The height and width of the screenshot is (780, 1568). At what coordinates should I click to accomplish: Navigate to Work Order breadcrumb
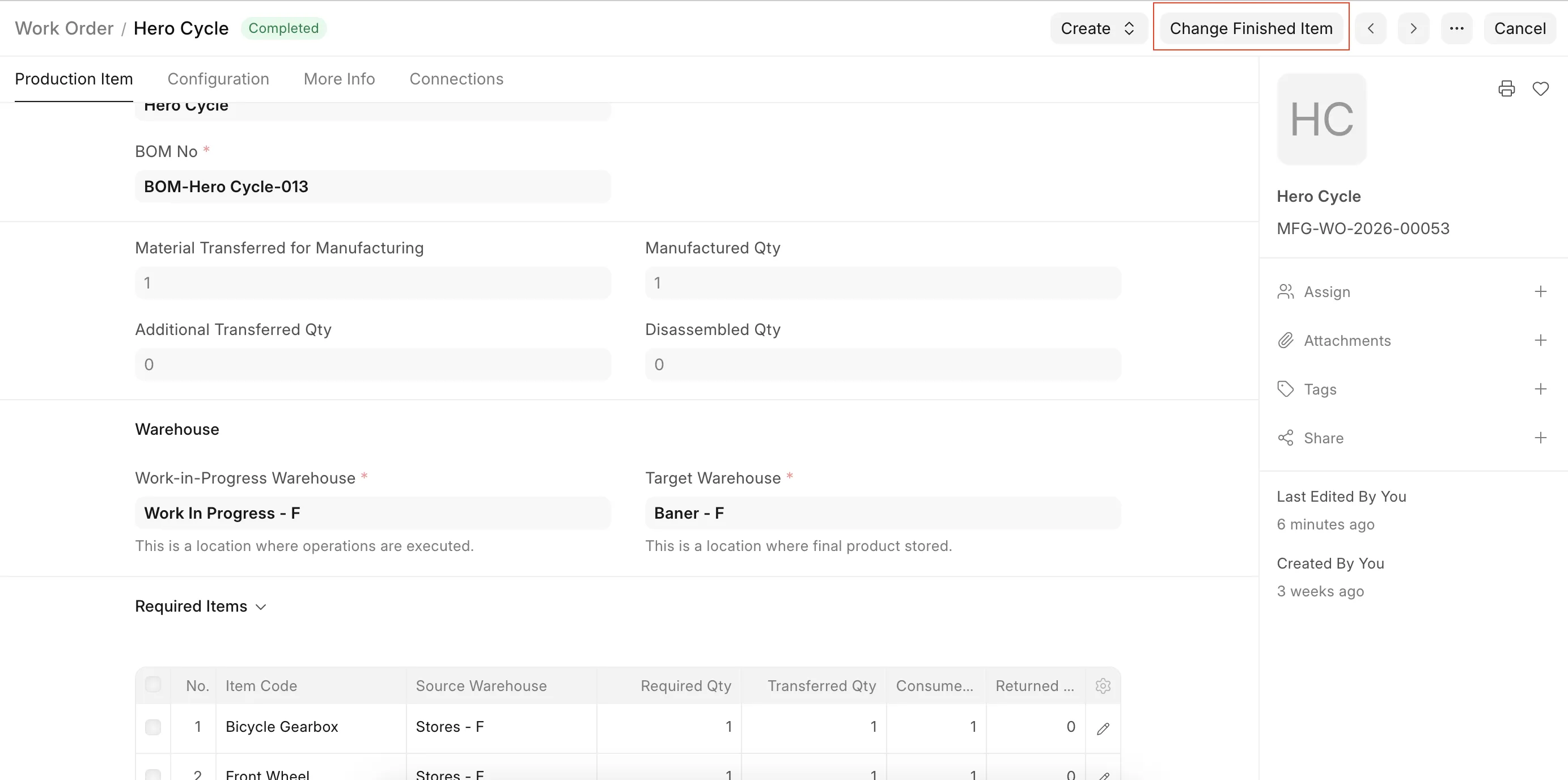pos(64,28)
